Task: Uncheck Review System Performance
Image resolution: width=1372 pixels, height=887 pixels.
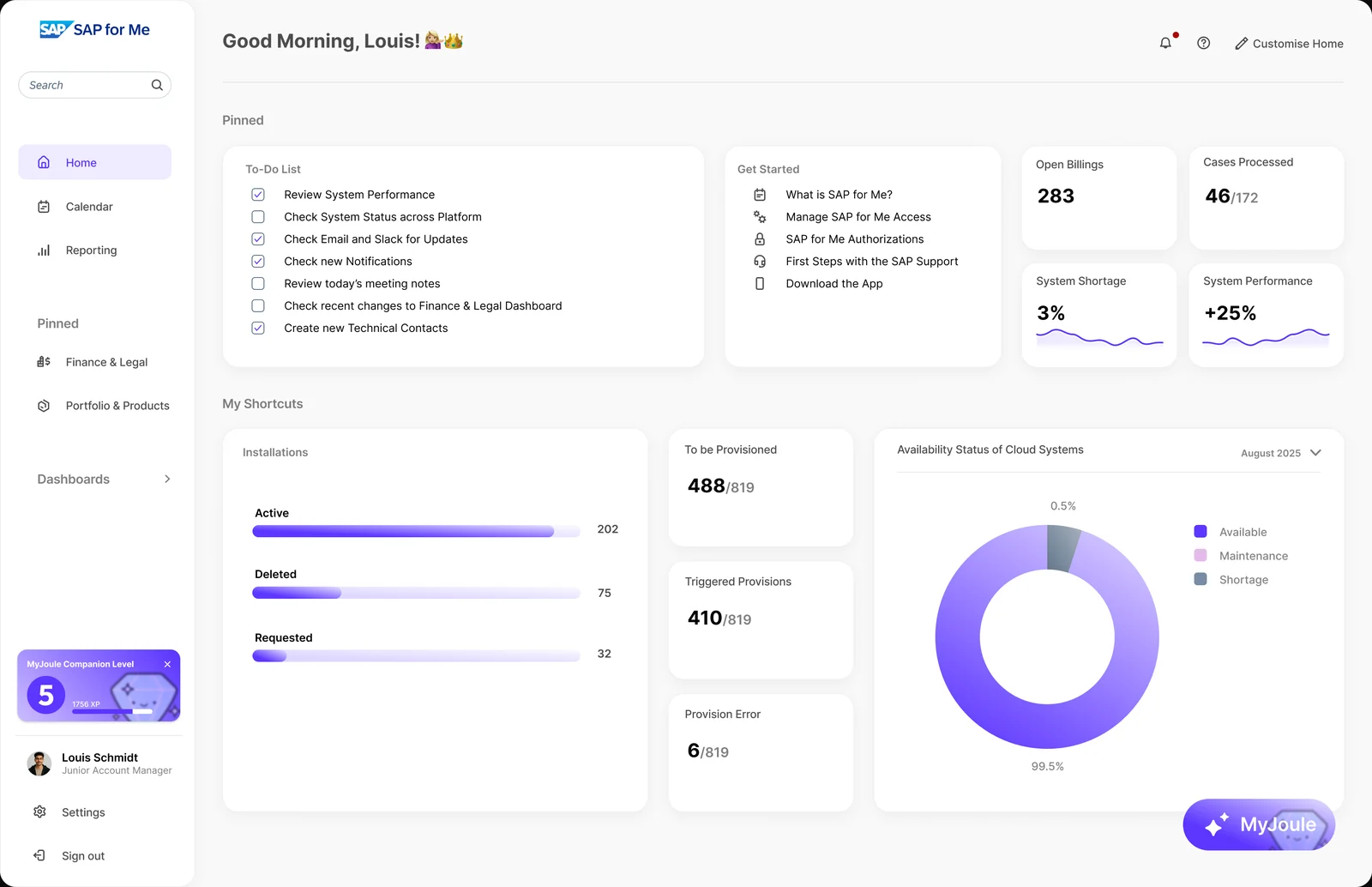Action: coord(258,195)
